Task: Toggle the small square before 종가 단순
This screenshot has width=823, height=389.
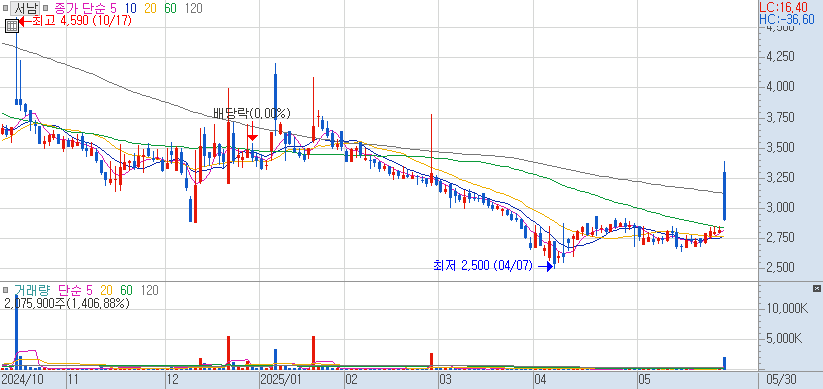Action: click(x=46, y=8)
